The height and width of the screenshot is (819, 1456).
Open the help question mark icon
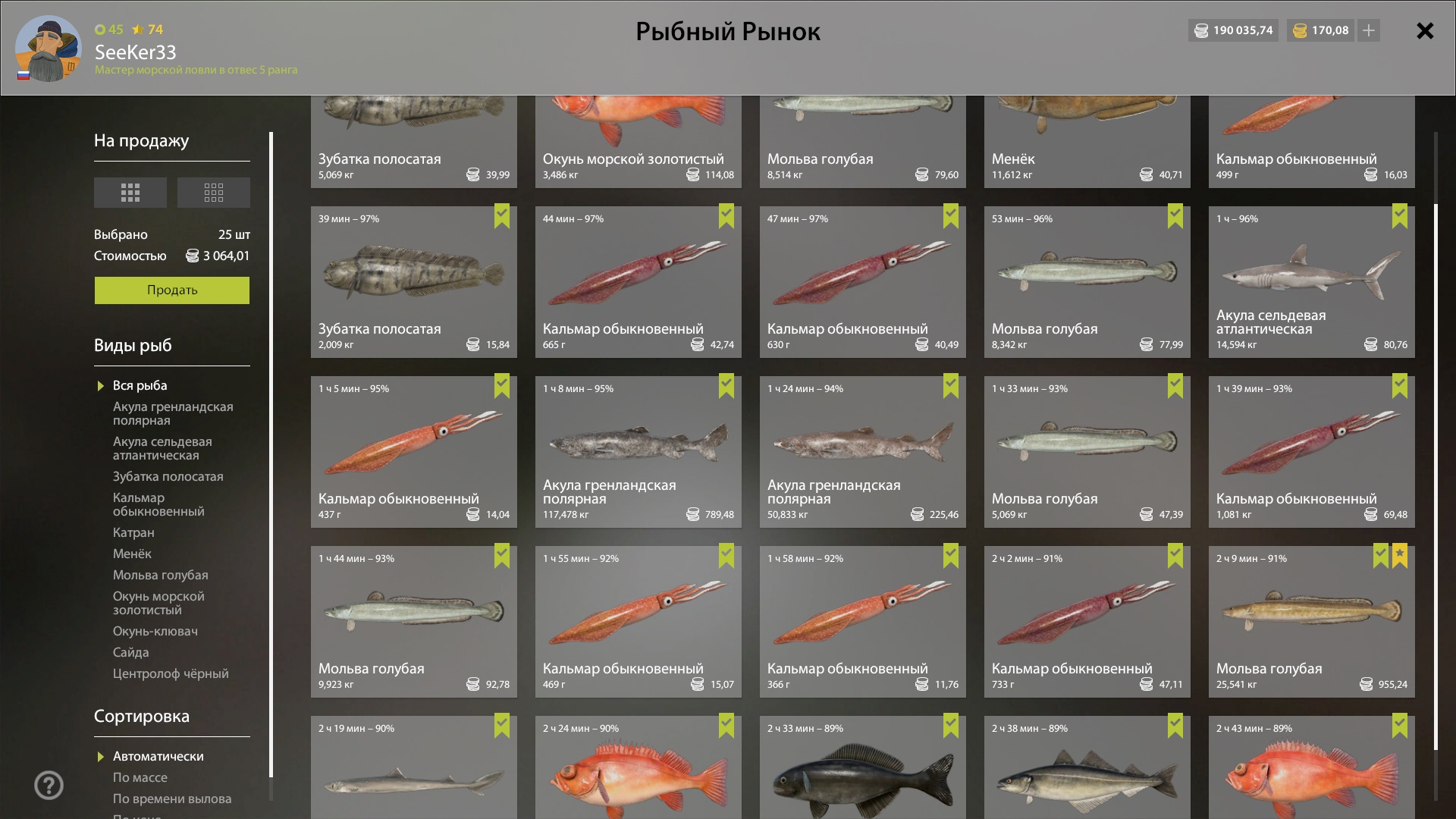coord(49,786)
